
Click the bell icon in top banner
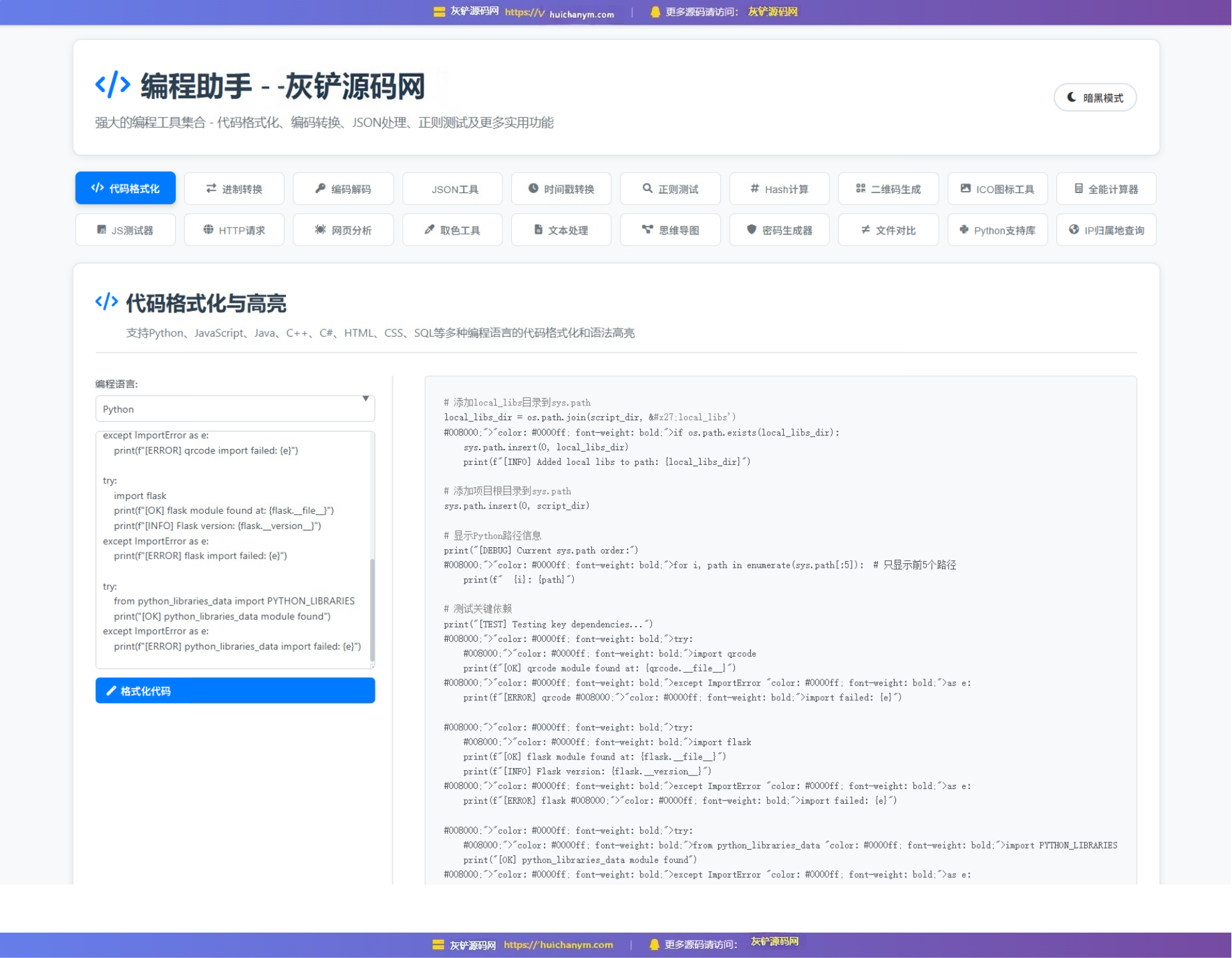(655, 12)
